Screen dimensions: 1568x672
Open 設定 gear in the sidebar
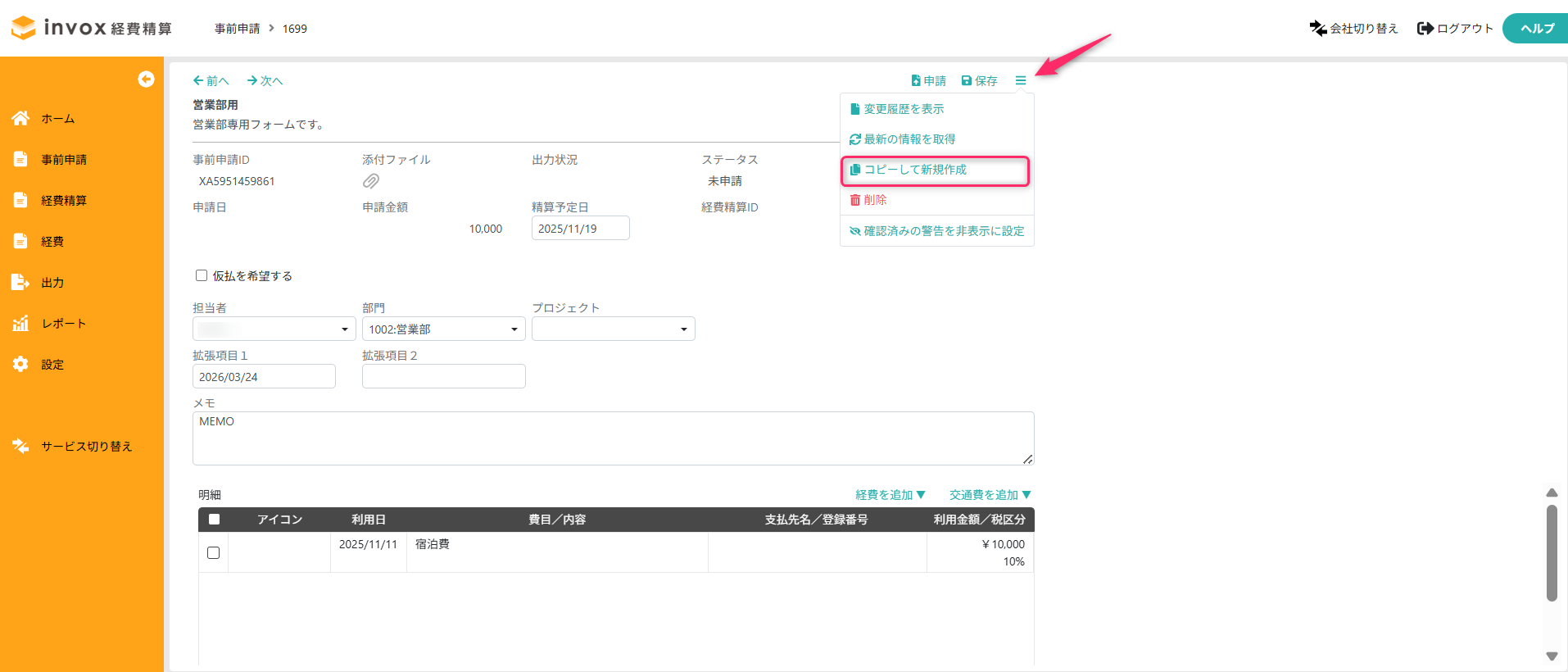click(52, 365)
